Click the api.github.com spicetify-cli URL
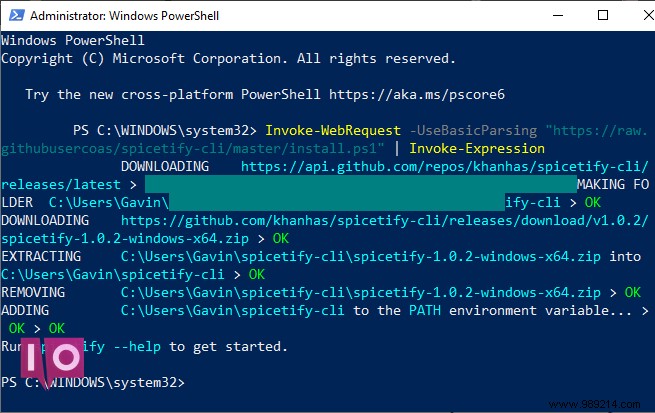Screen dimensions: 655x413 444,167
